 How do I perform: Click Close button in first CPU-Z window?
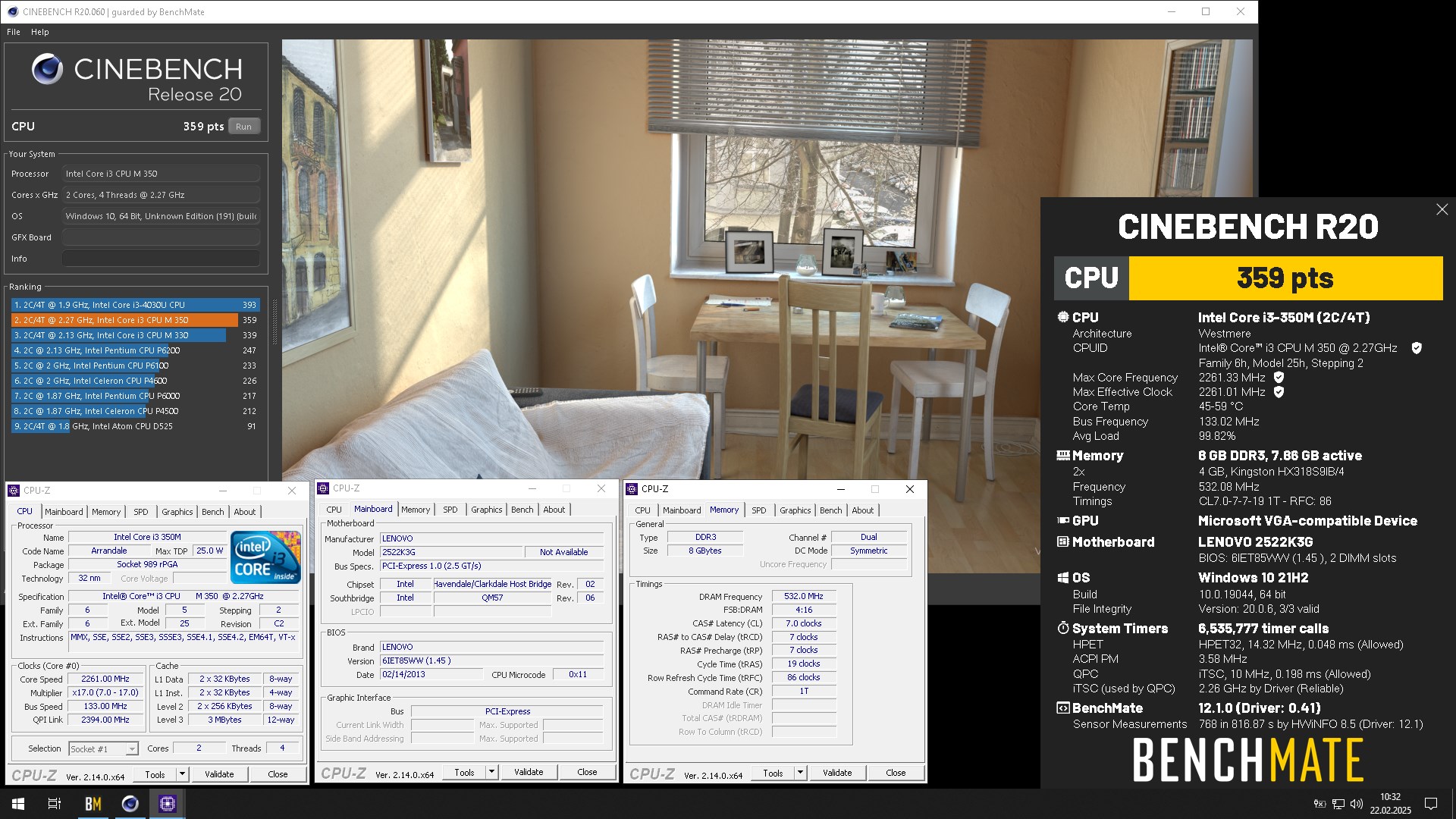[278, 774]
